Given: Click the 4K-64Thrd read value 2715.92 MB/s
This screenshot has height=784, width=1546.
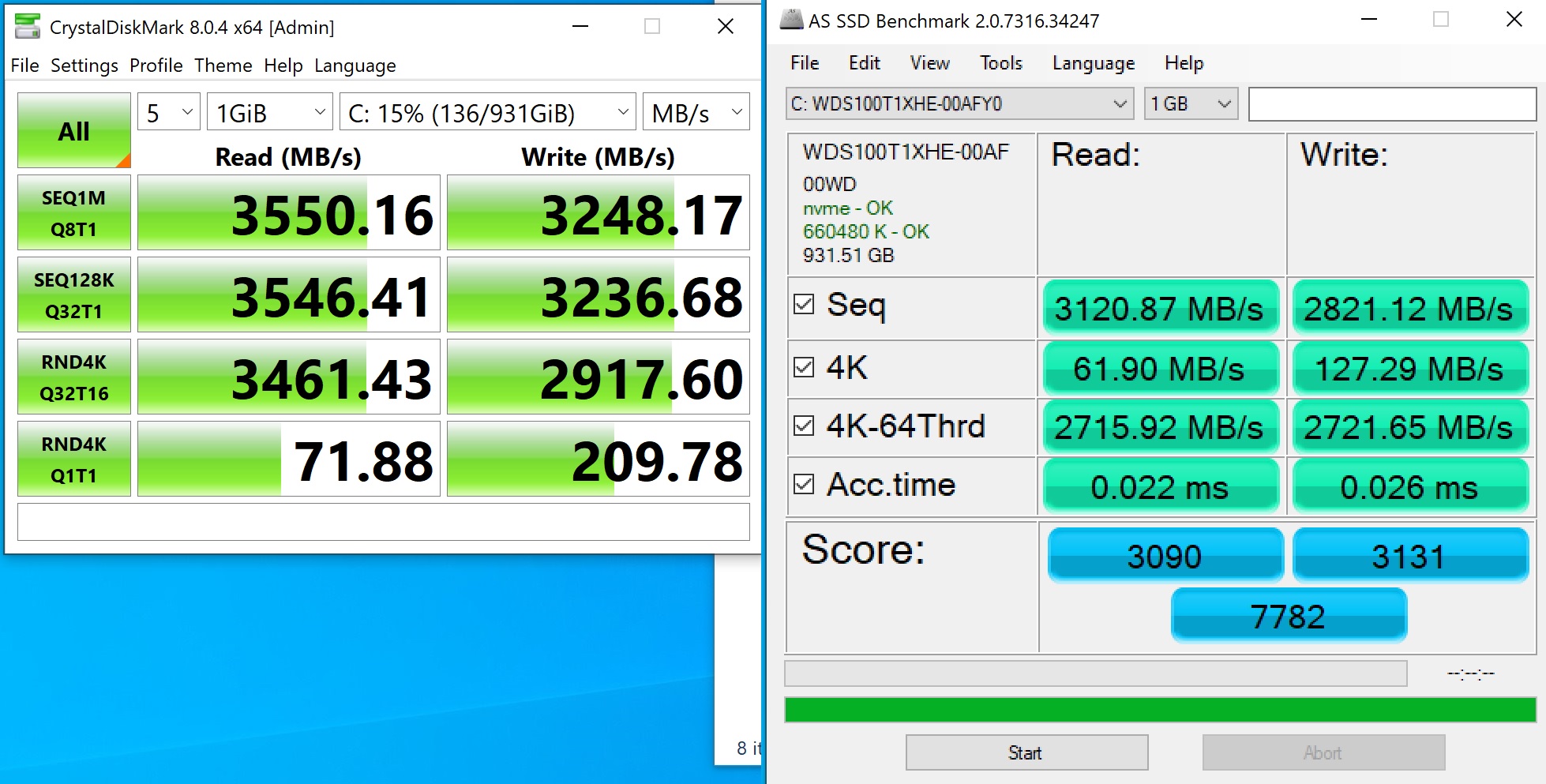Looking at the screenshot, I should coord(1160,427).
